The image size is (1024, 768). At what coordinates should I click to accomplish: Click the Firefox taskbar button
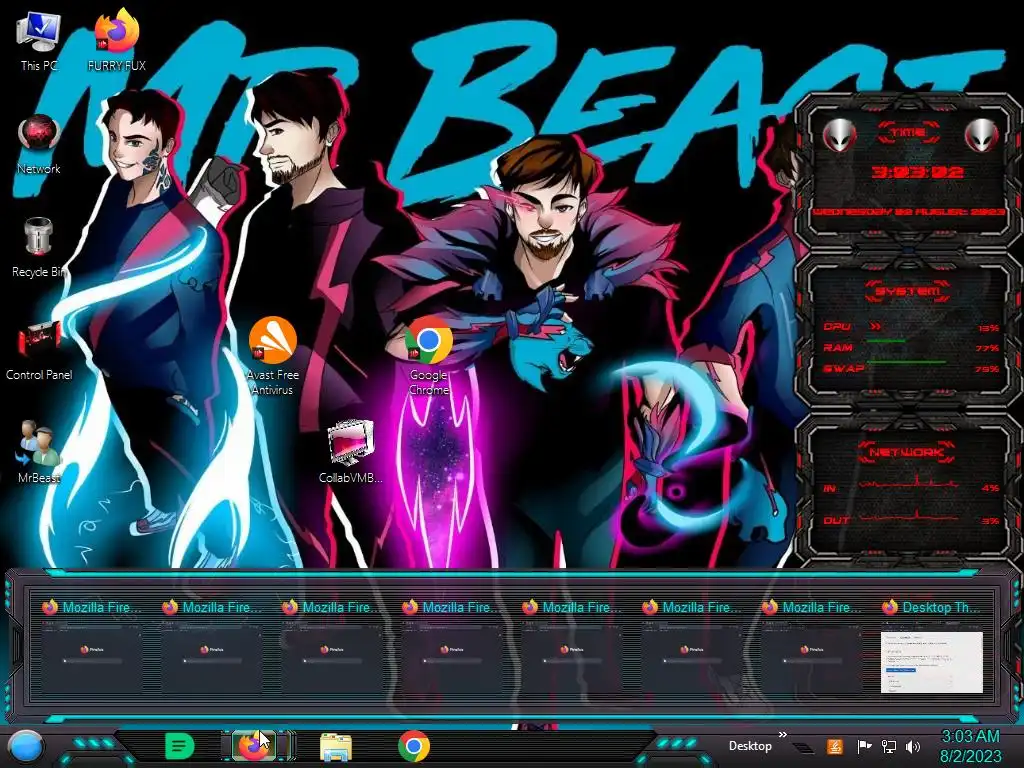256,746
